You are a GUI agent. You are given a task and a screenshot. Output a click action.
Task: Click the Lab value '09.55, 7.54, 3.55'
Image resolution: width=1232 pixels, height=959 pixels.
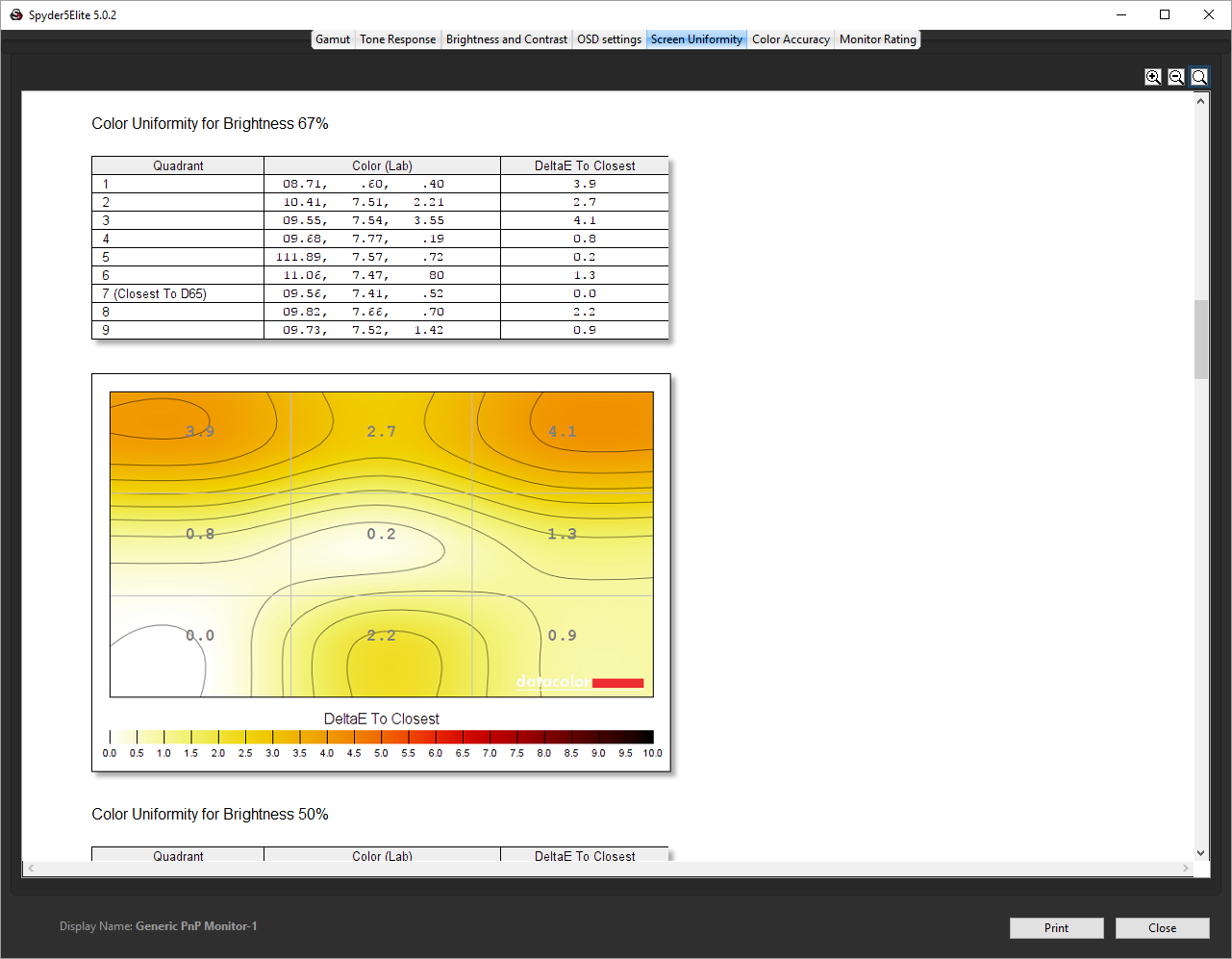coord(364,220)
